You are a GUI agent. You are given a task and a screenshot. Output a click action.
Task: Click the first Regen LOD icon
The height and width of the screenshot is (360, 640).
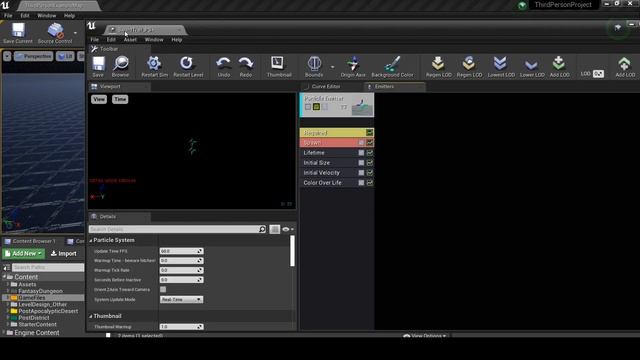(438, 64)
